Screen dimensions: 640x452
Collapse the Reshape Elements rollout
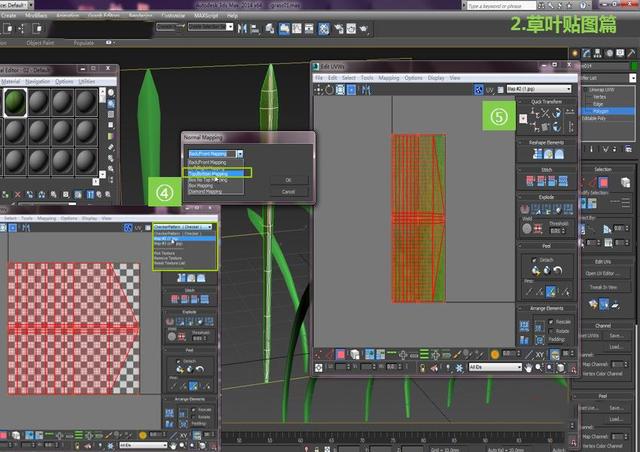tap(546, 143)
